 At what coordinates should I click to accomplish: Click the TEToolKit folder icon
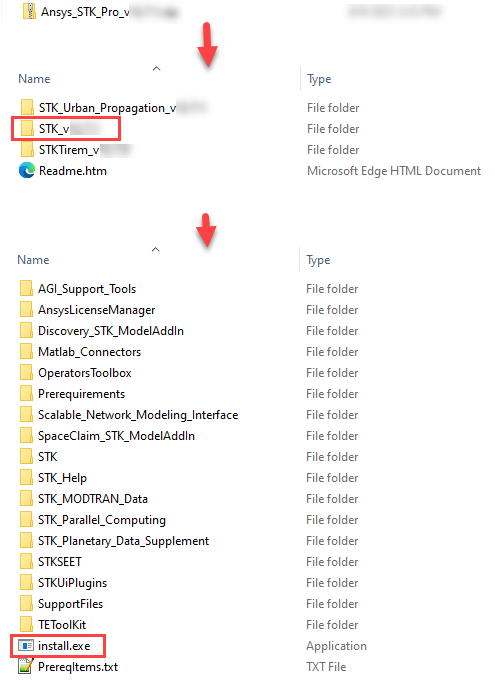26,624
